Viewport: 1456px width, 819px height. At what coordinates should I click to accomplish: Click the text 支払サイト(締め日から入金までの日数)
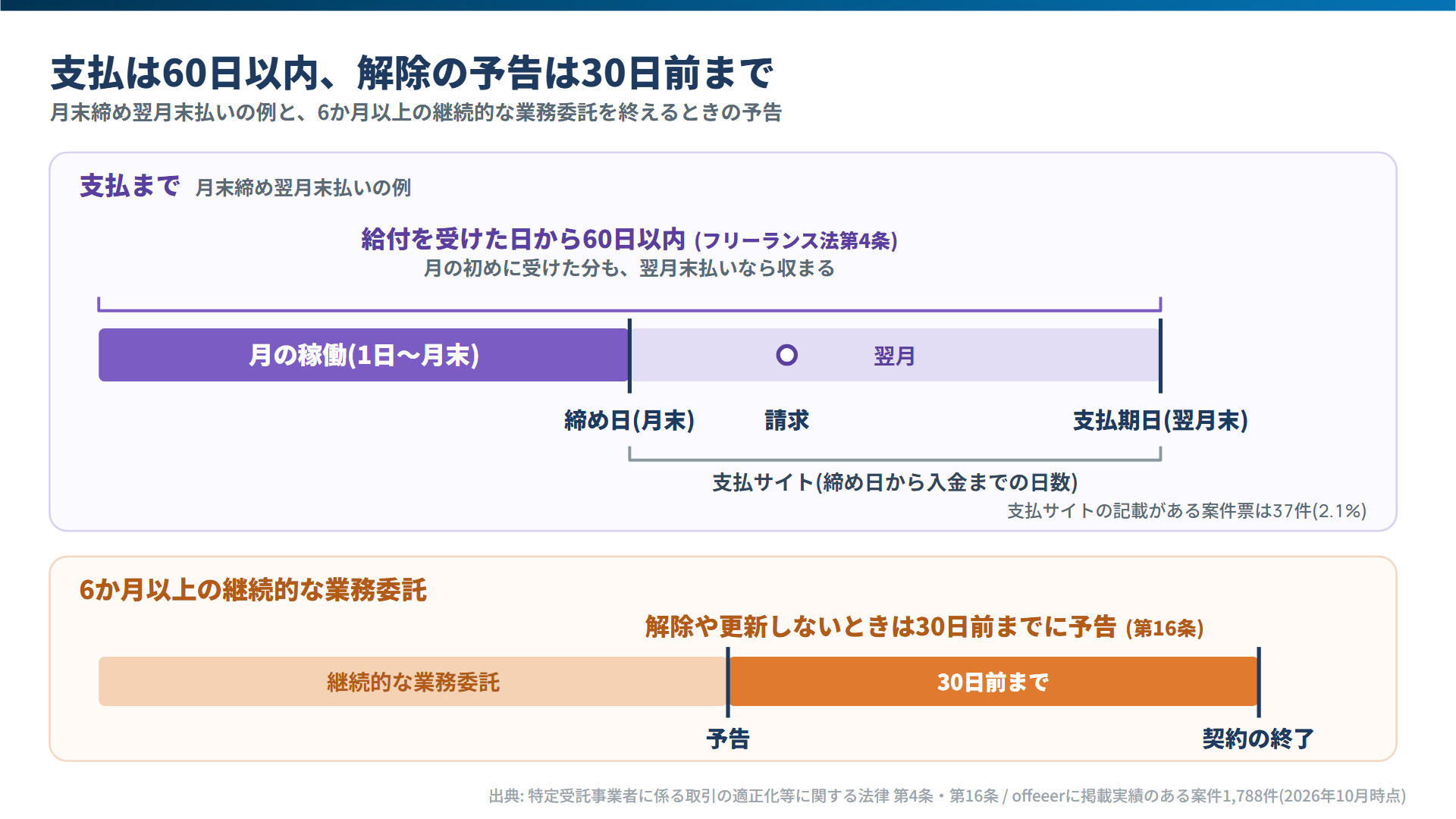[x=895, y=482]
